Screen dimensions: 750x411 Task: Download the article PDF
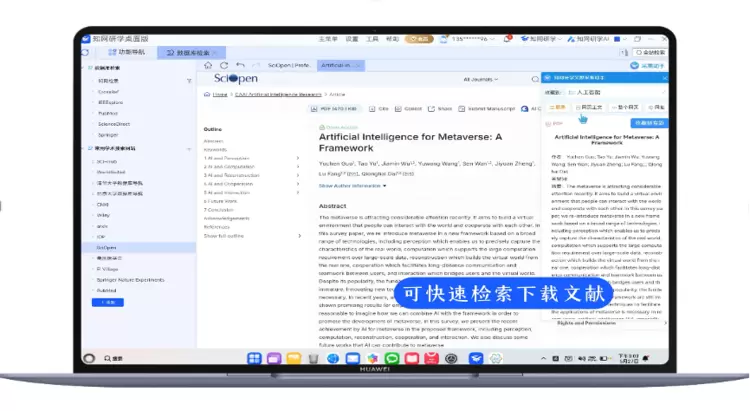[337, 108]
